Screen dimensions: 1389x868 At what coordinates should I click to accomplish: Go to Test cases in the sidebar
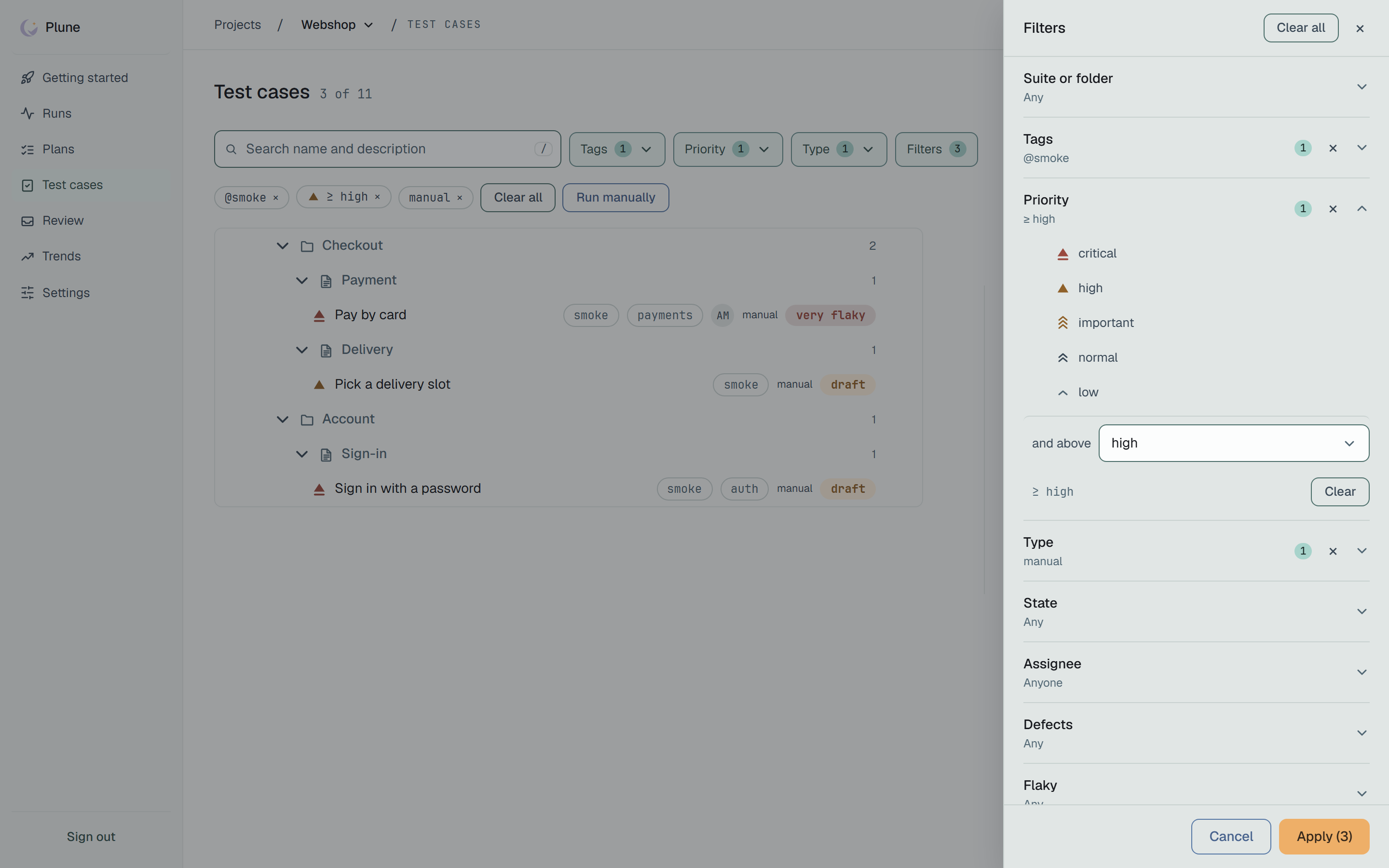[91, 185]
